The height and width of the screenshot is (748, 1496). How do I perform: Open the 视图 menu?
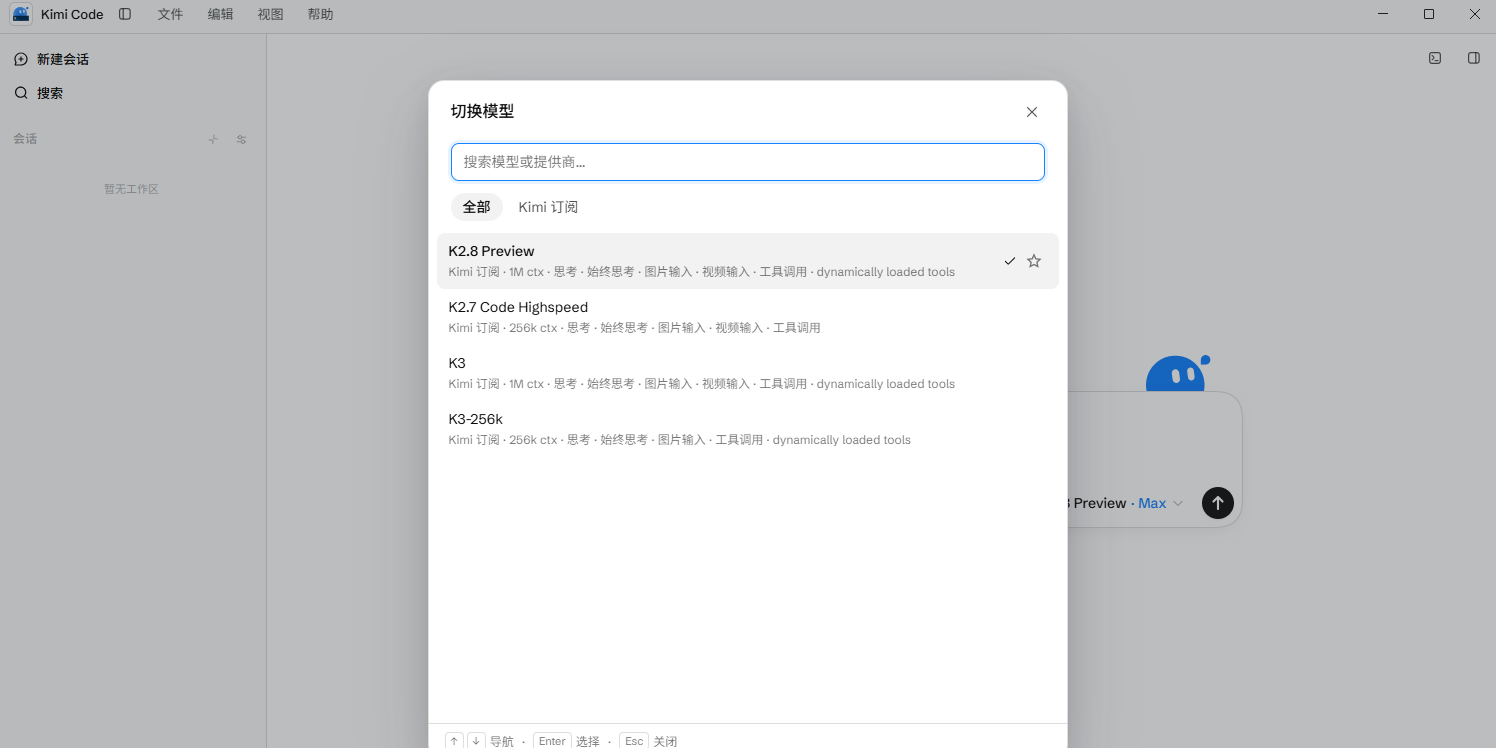click(x=271, y=14)
